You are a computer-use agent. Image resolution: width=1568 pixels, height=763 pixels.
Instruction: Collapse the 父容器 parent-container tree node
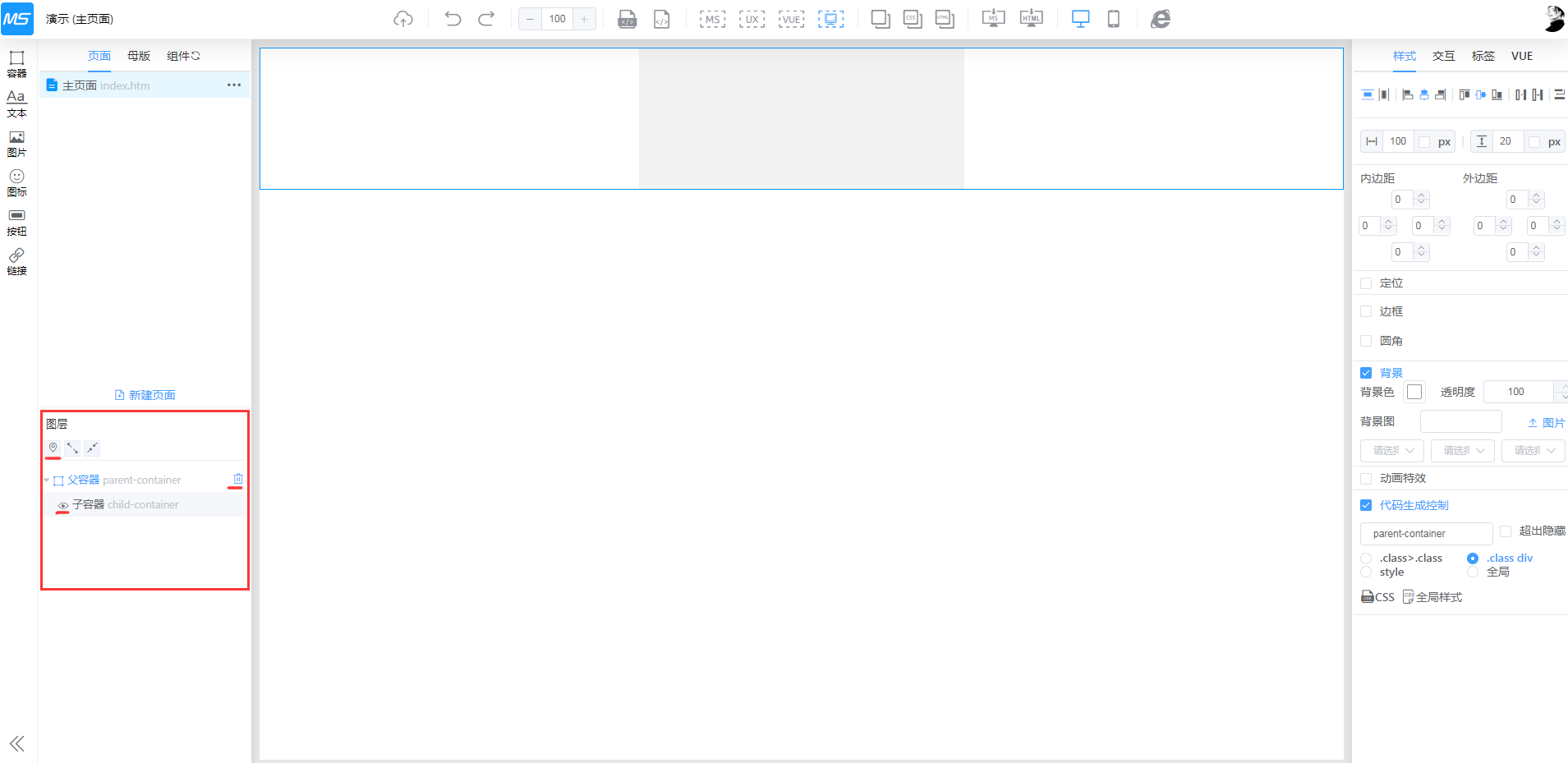tap(47, 480)
